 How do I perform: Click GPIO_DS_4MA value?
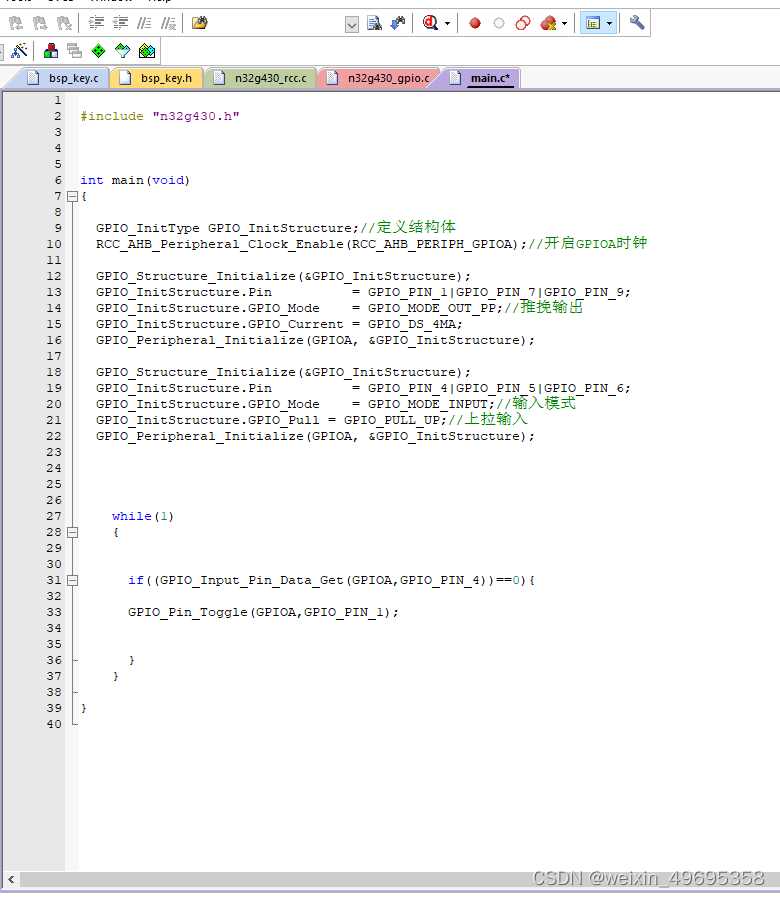coord(411,324)
